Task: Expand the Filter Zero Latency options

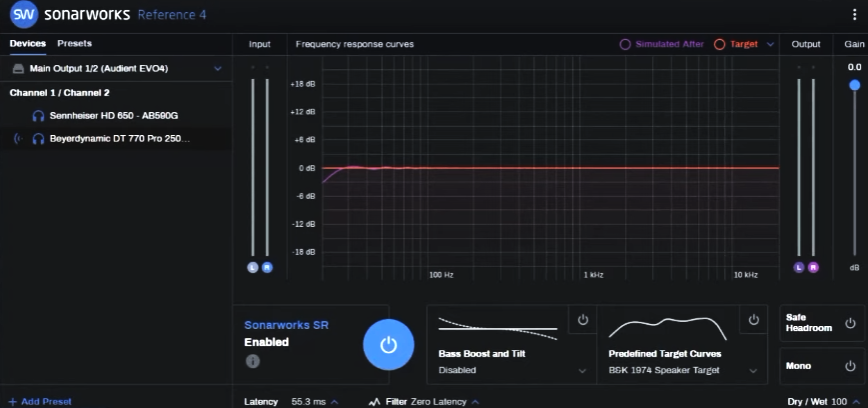Action: coord(476,402)
